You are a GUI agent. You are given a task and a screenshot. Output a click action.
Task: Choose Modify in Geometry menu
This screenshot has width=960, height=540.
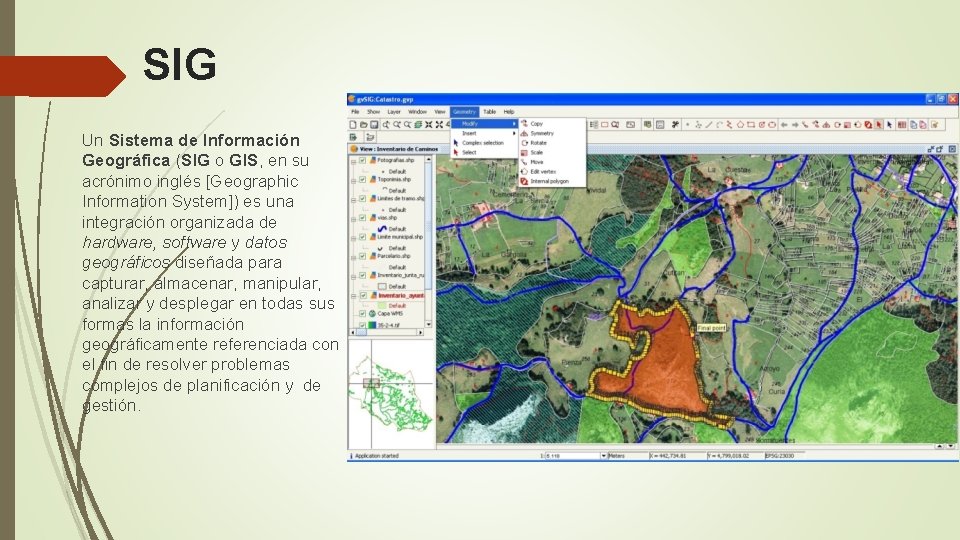484,123
